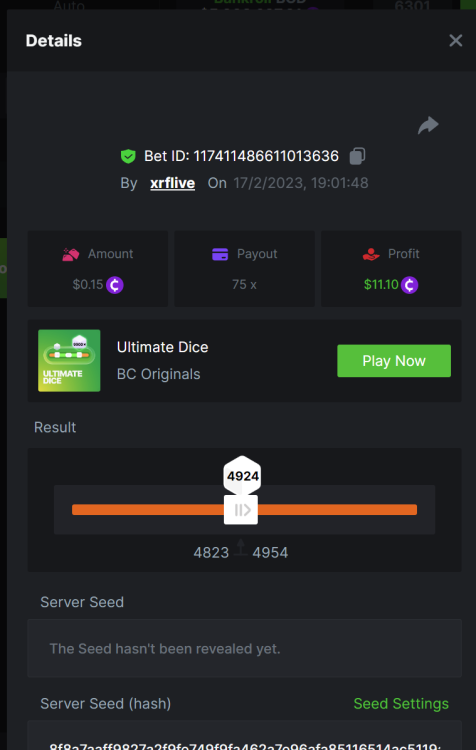Open Seed Settings link
This screenshot has height=750, width=476.
coord(401,704)
